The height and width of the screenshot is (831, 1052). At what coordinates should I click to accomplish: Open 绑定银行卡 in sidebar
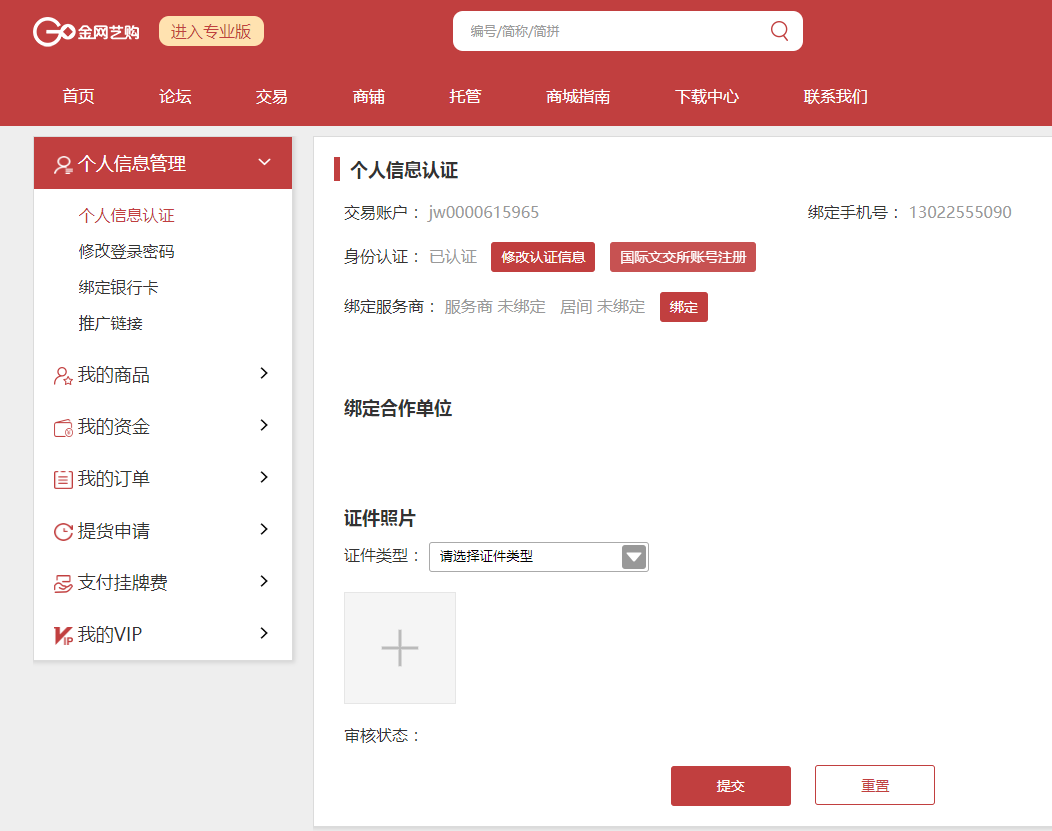tap(118, 288)
